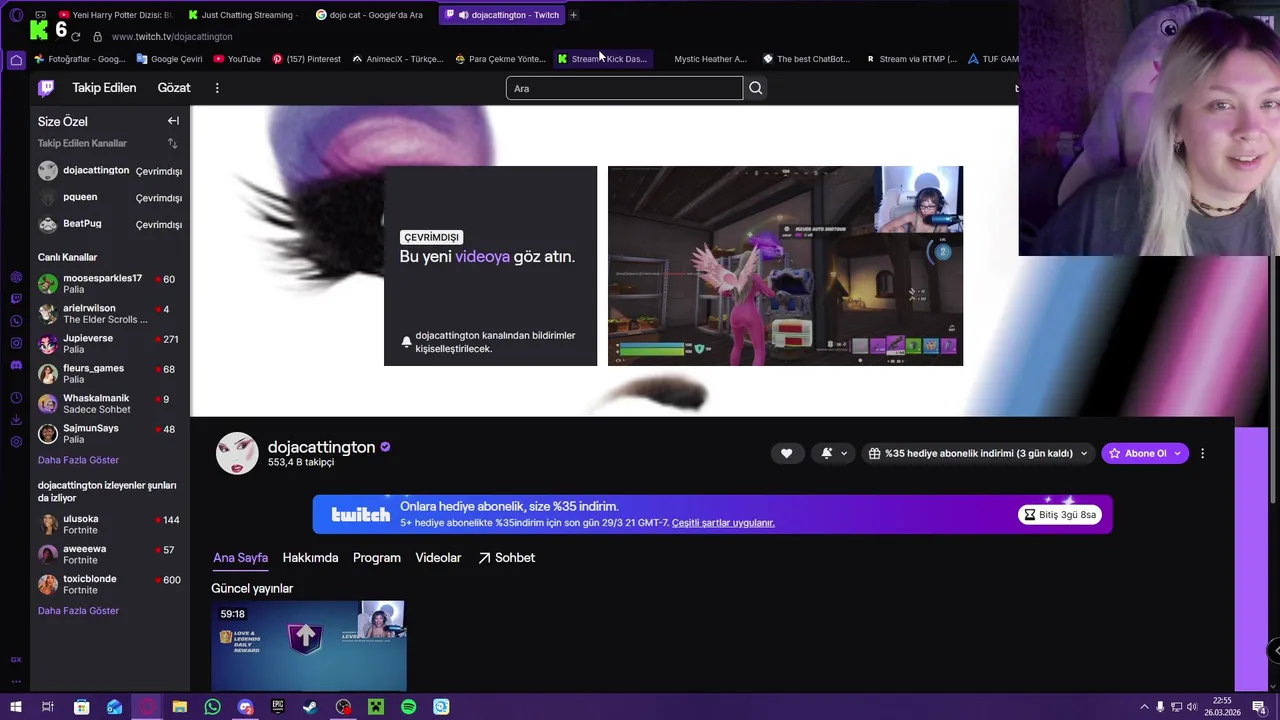Switch to the Ana Sayfa tab
The width and height of the screenshot is (1280, 720).
(240, 558)
